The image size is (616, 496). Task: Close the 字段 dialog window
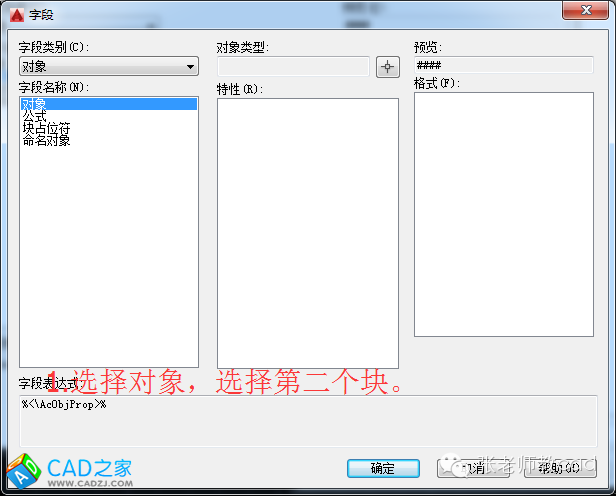point(584,11)
